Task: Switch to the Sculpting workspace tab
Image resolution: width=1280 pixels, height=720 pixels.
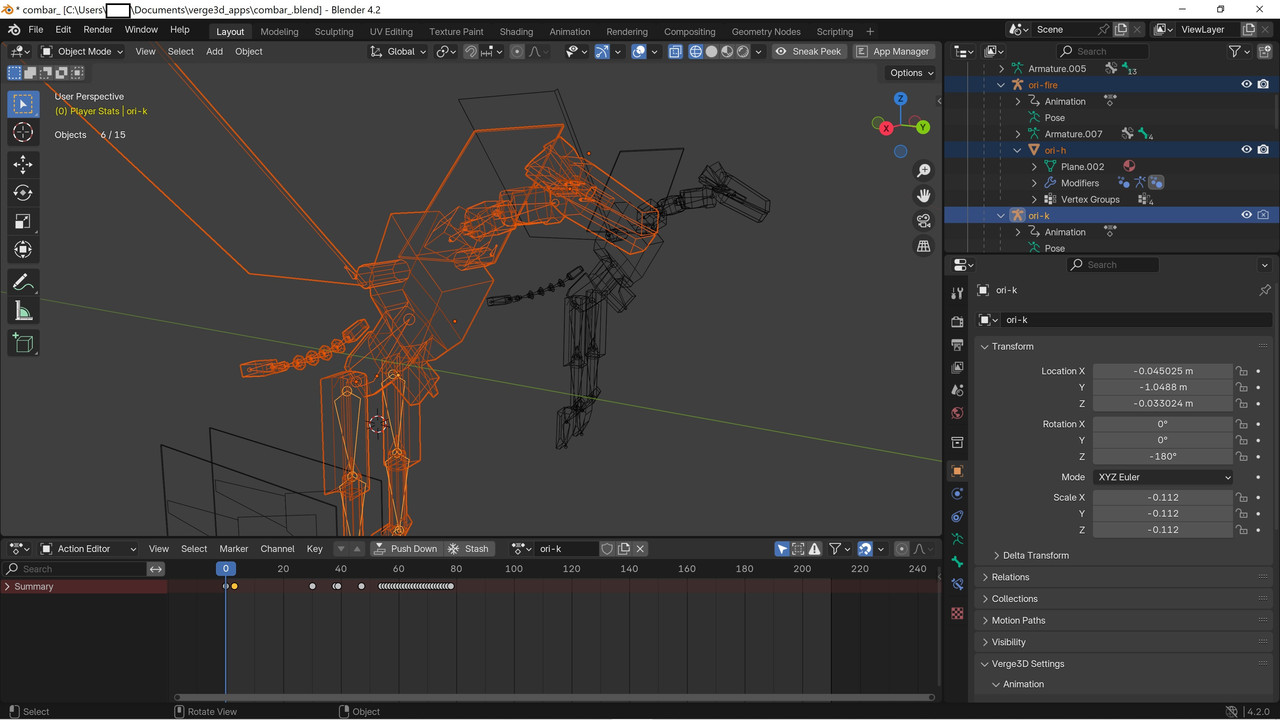Action: coord(334,31)
